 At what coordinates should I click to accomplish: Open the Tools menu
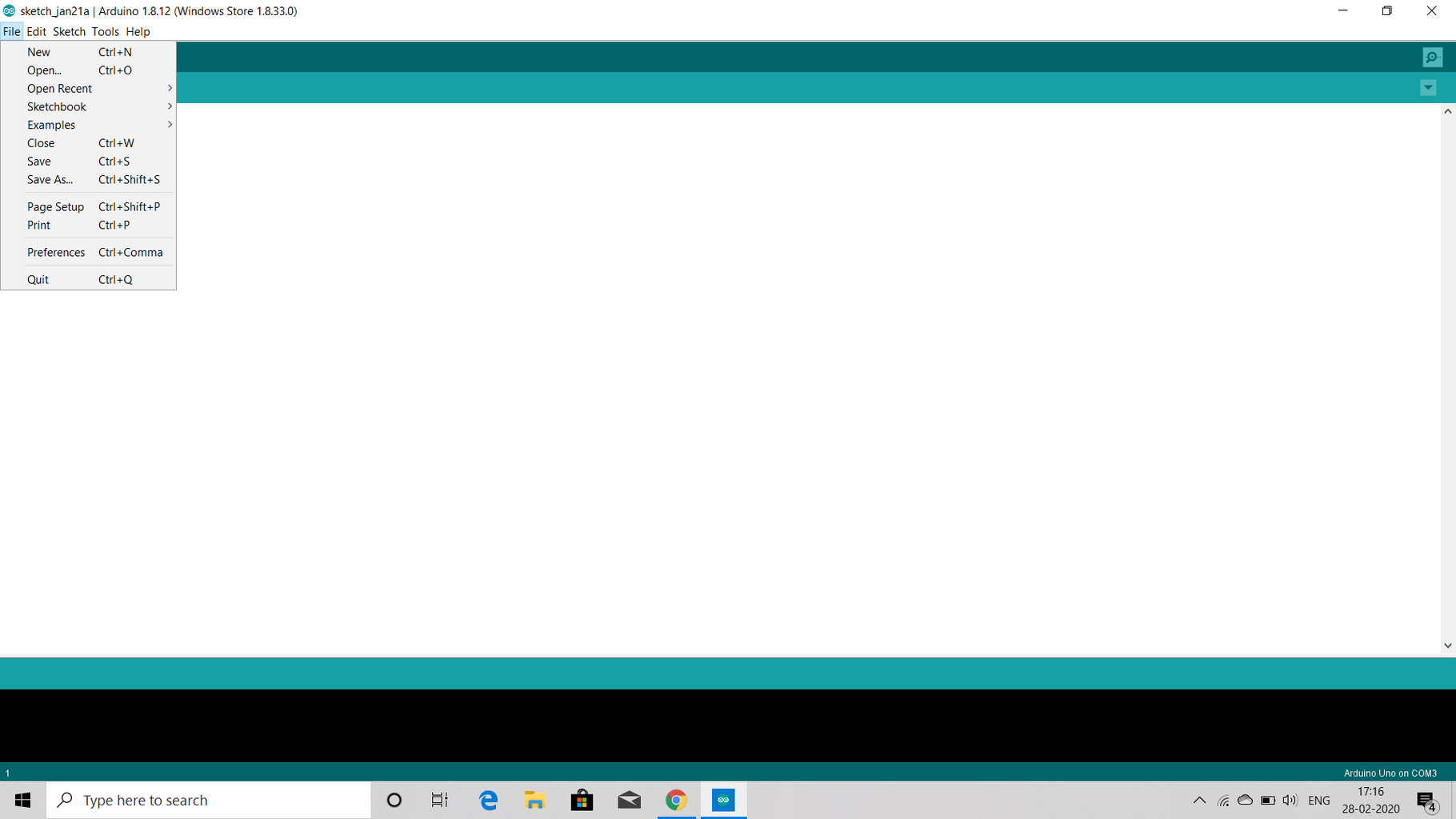click(x=105, y=32)
